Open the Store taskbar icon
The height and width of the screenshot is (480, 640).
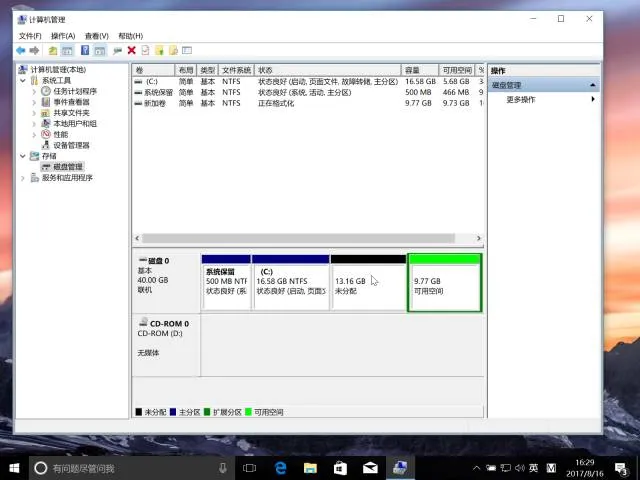coord(340,468)
